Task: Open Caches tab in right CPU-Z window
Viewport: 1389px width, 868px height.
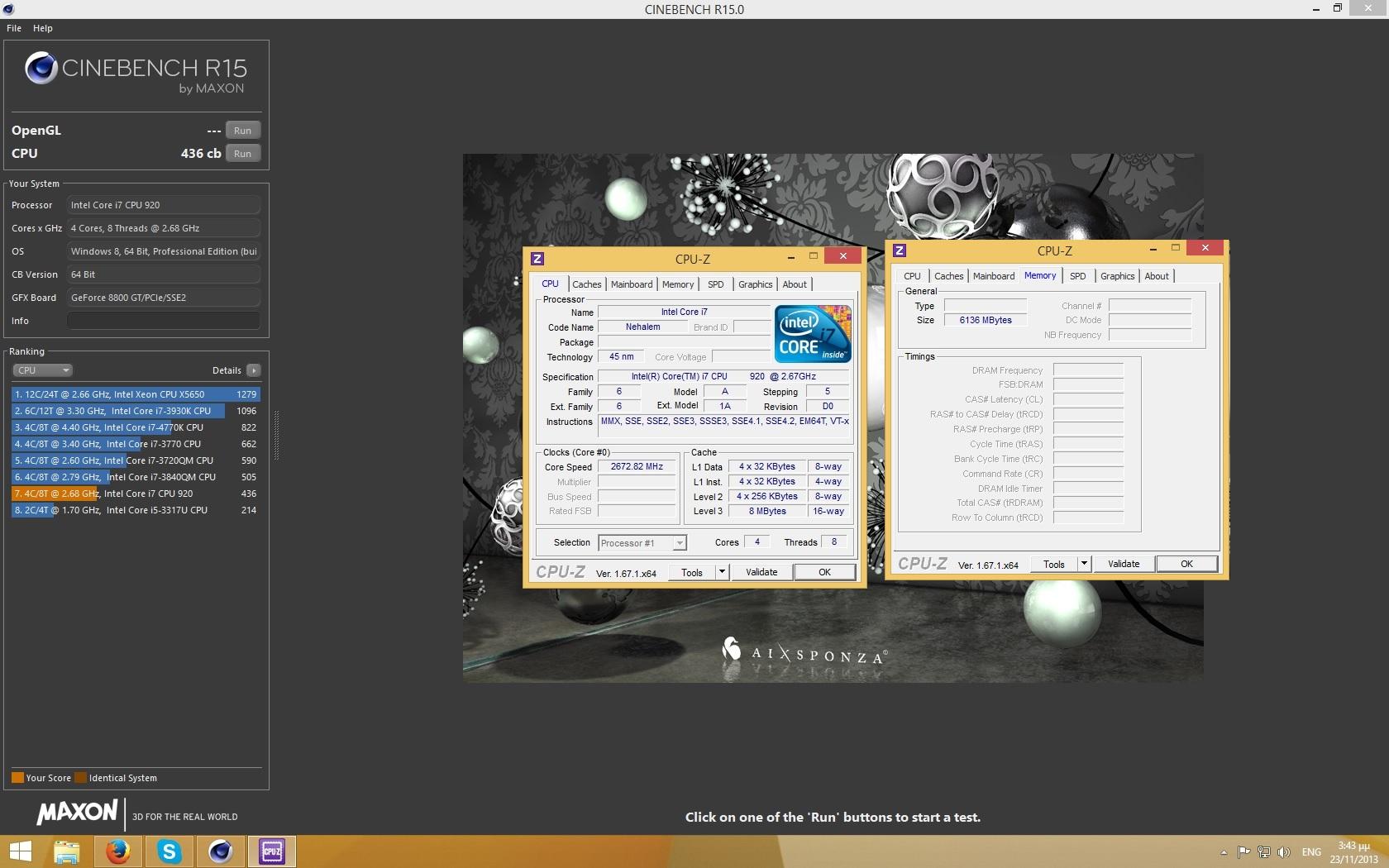Action: coord(949,276)
